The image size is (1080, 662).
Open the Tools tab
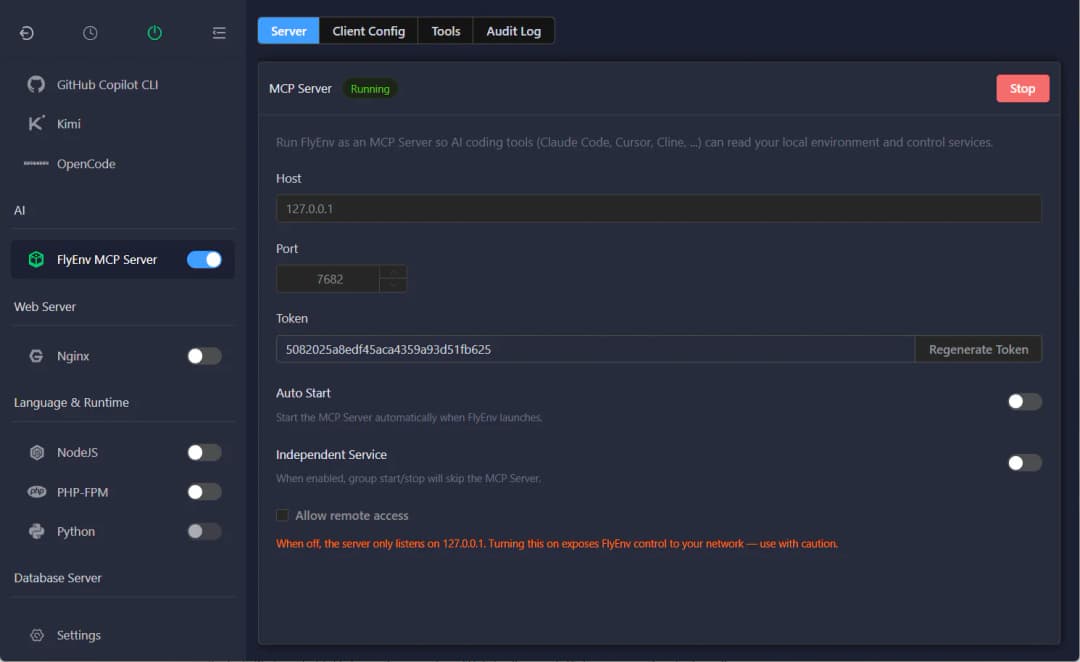click(x=446, y=31)
